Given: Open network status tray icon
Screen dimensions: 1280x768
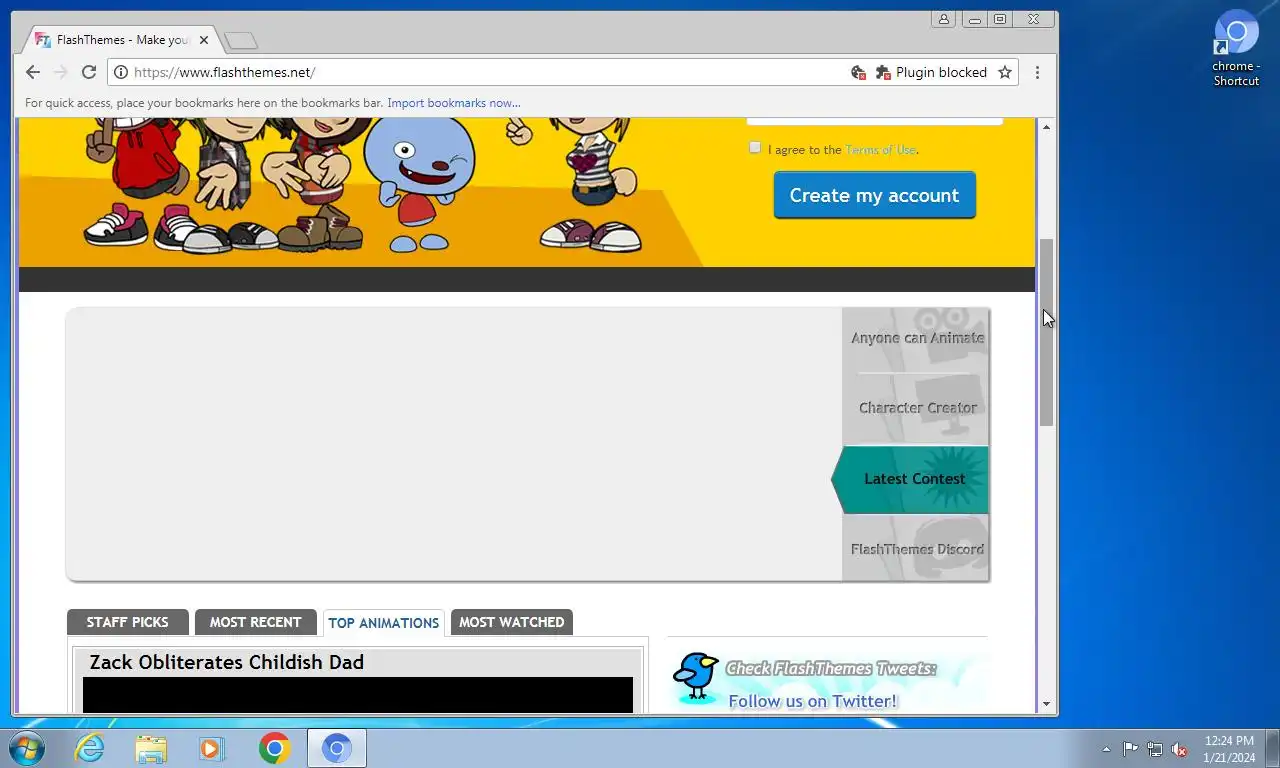Looking at the screenshot, I should pyautogui.click(x=1155, y=749).
